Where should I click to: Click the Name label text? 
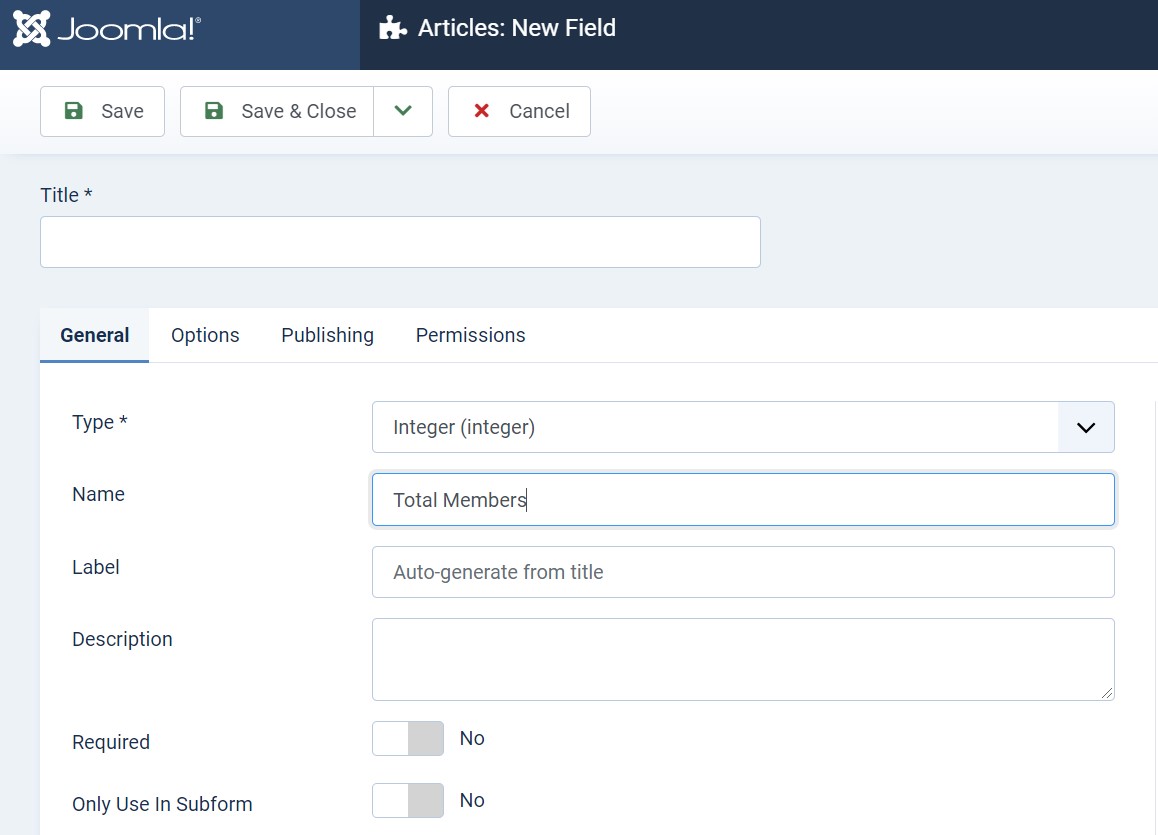[x=98, y=494]
